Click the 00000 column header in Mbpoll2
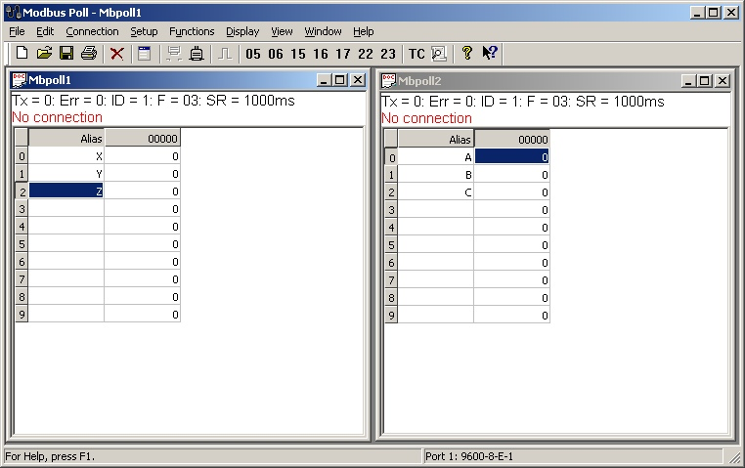 pos(512,139)
